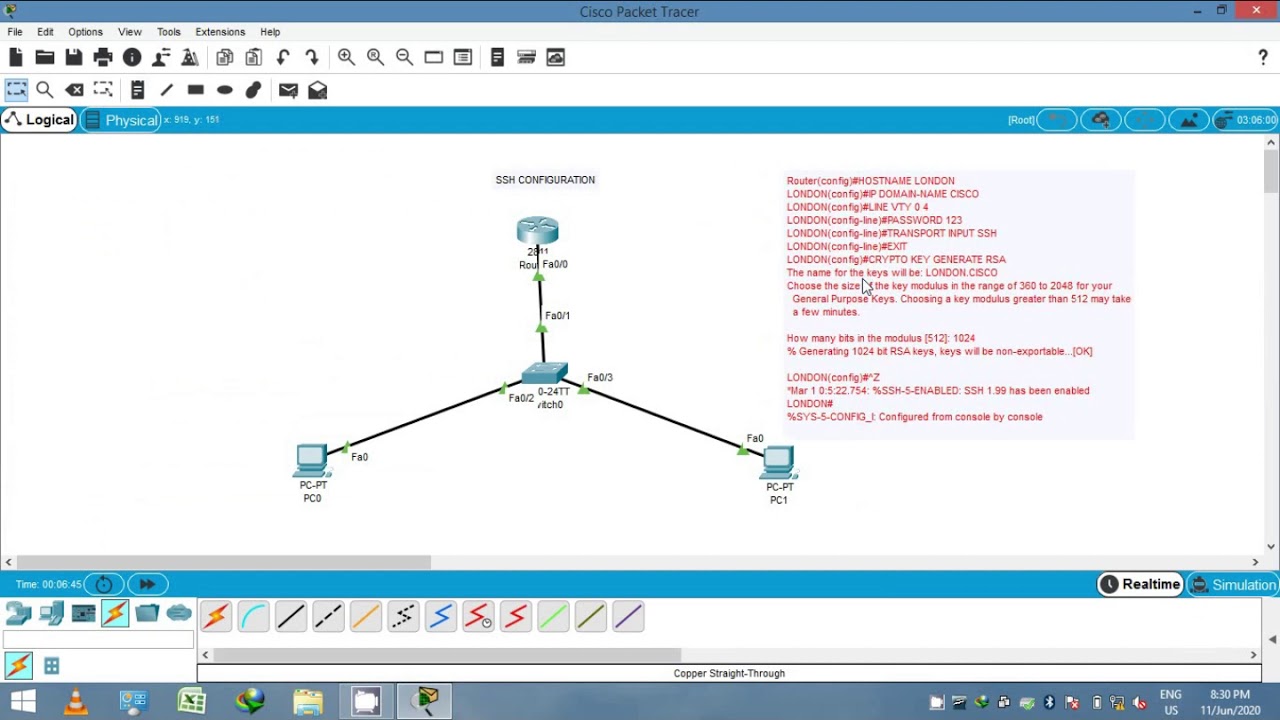Click the Power Cycle Devices button
This screenshot has height=720, width=1280.
coord(104,584)
